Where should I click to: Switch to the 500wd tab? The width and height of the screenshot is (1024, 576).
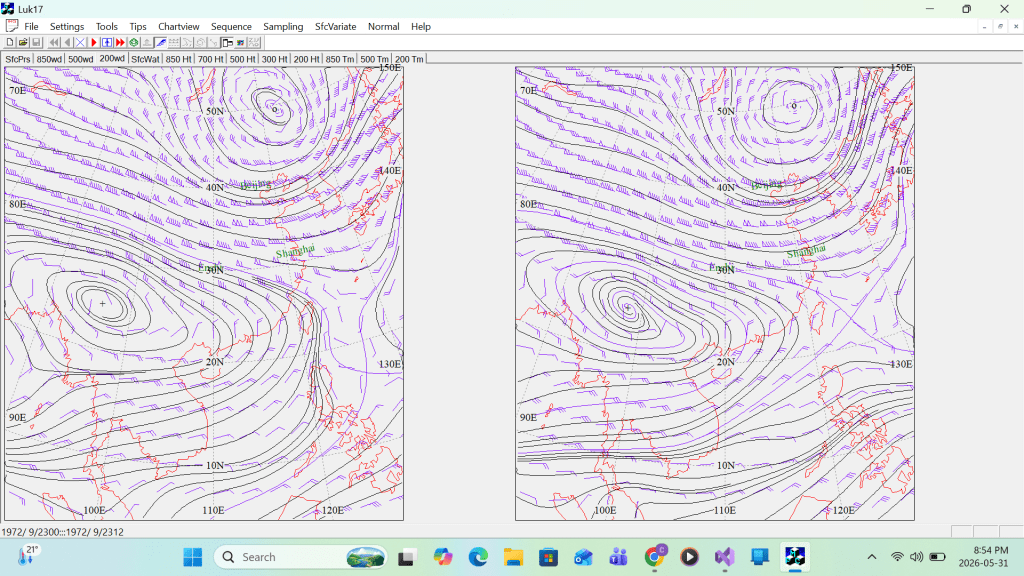(81, 59)
